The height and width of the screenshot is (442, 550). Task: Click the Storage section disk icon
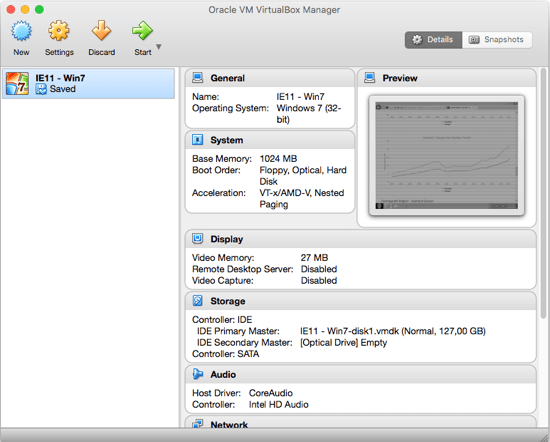pyautogui.click(x=197, y=301)
